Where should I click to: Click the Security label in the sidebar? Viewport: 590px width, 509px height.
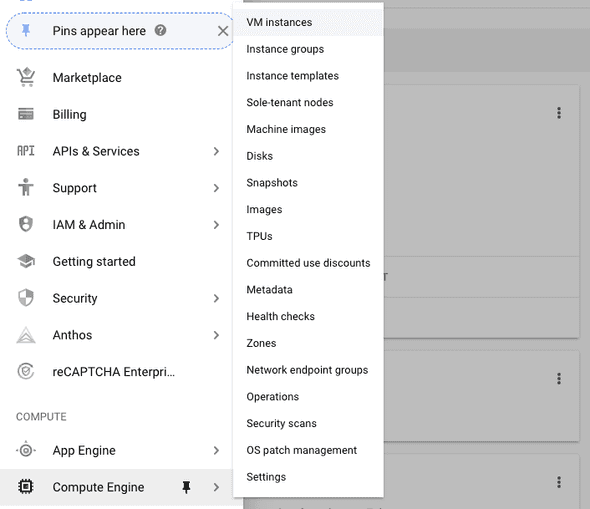[75, 298]
